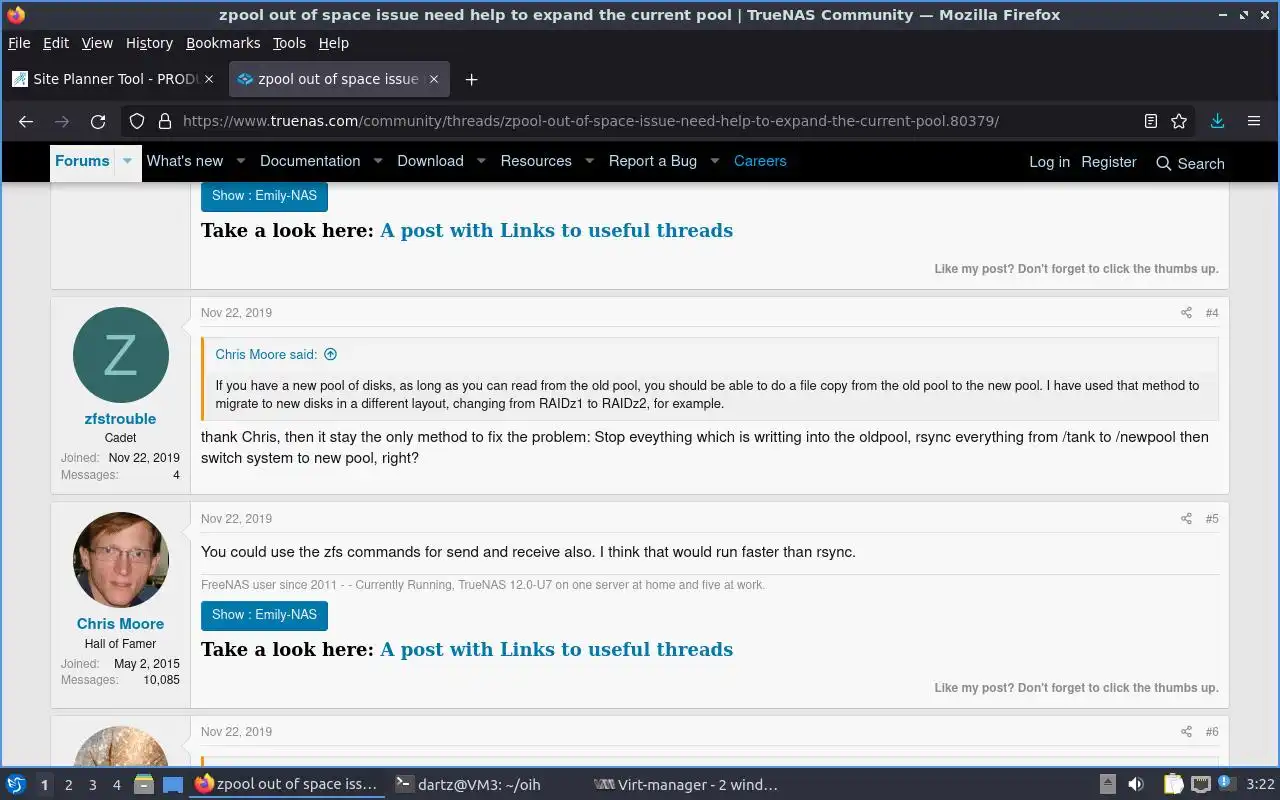This screenshot has width=1280, height=800.
Task: Open a new tab with plus button
Action: pyautogui.click(x=471, y=79)
